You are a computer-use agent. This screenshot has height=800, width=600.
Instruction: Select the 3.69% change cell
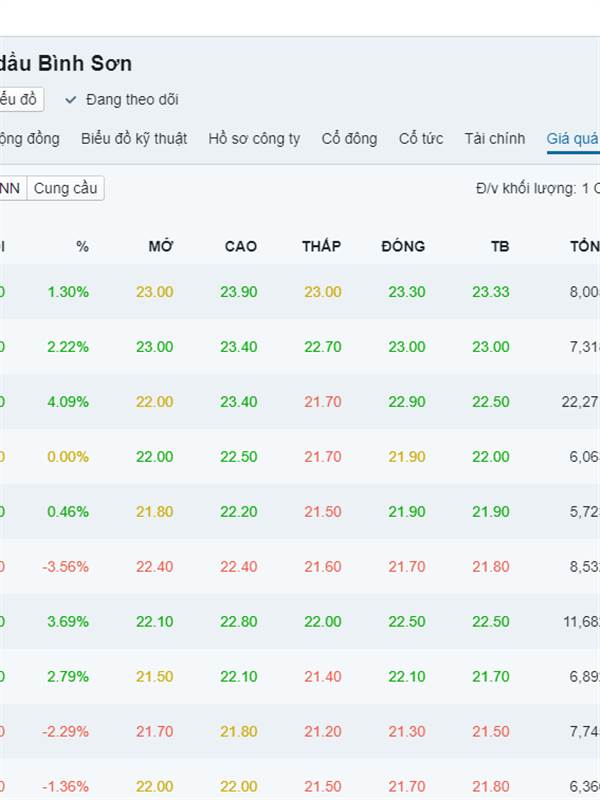click(68, 622)
